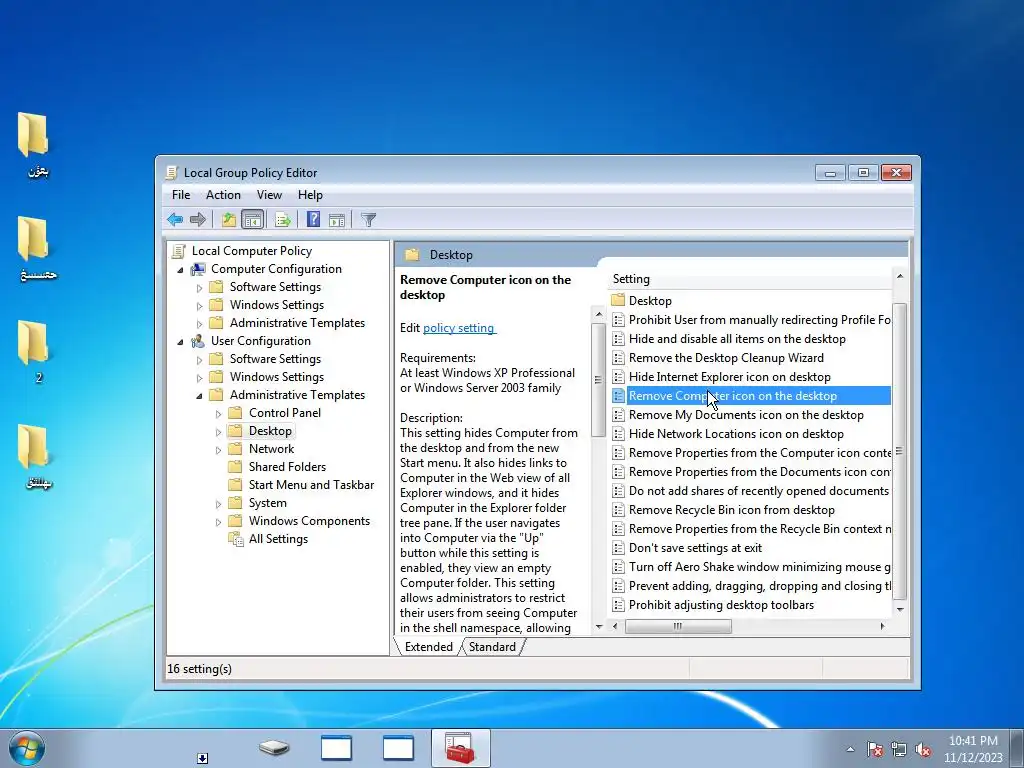Select the Network folder in the tree

(x=271, y=449)
